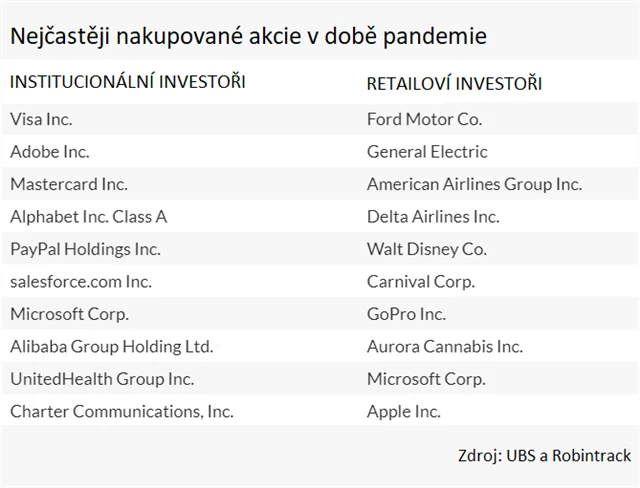The width and height of the screenshot is (640, 488).
Task: Select Apple Inc. in the retail column
Action: pos(404,411)
